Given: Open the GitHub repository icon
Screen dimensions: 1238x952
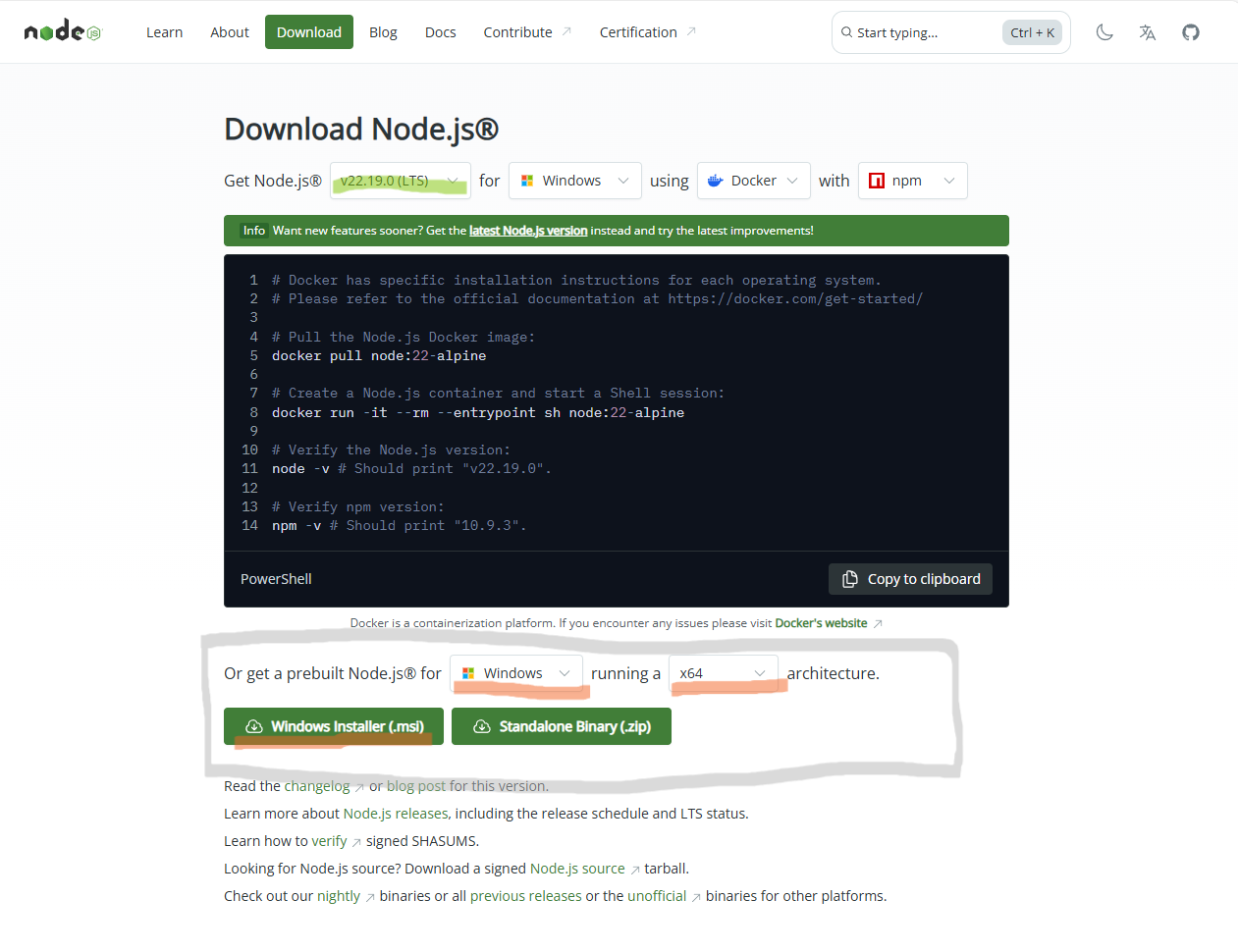Looking at the screenshot, I should pos(1191,32).
